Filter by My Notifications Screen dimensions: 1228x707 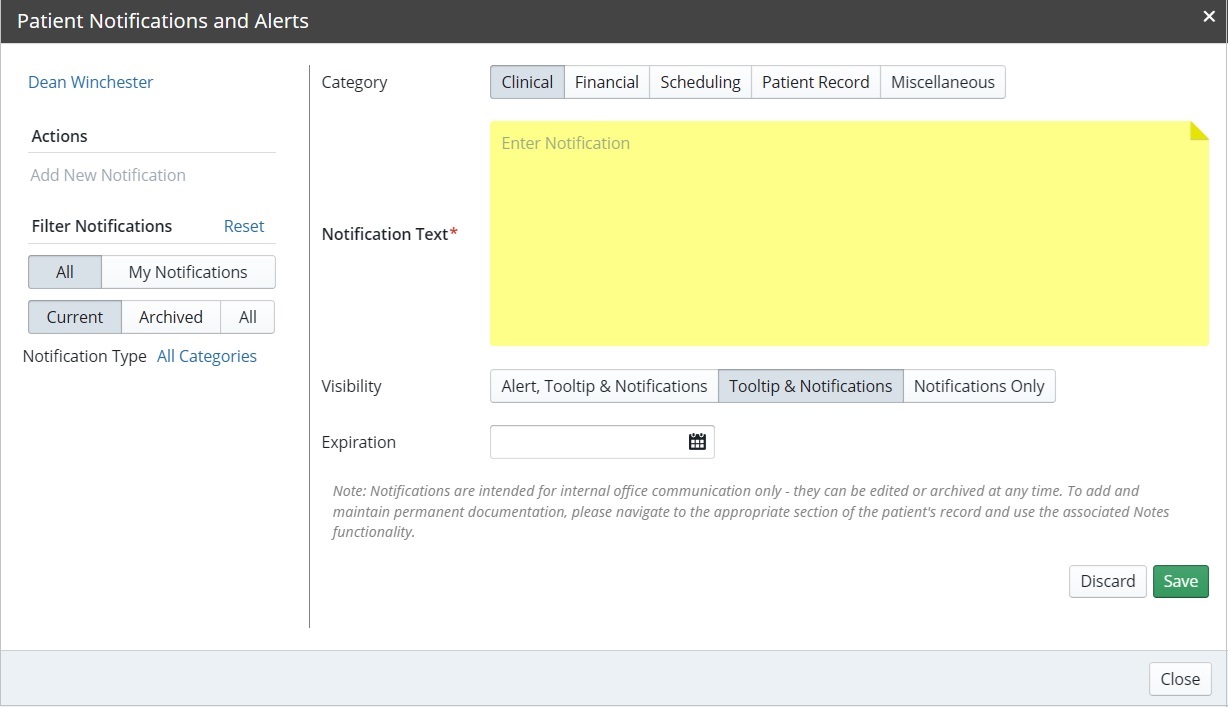tap(188, 272)
